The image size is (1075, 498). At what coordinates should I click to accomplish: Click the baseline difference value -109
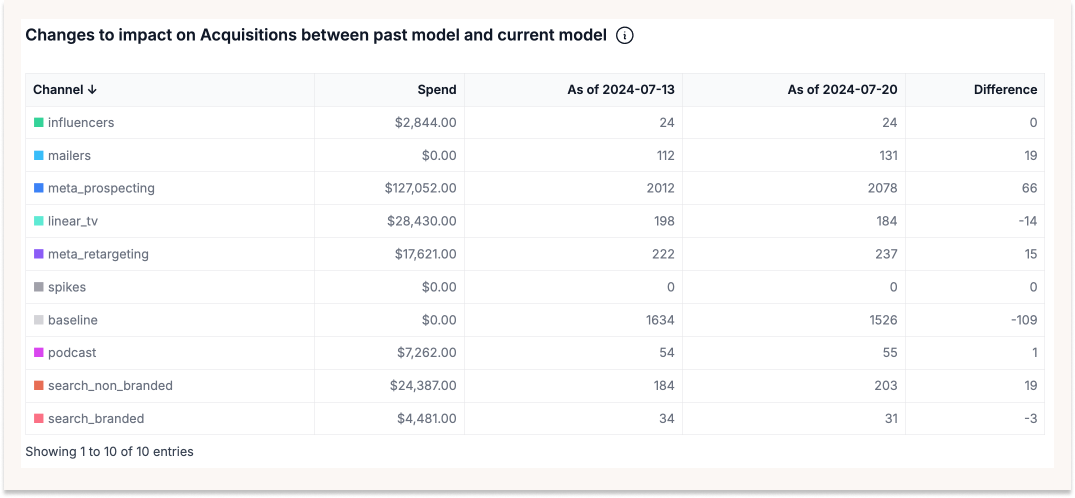point(1022,320)
